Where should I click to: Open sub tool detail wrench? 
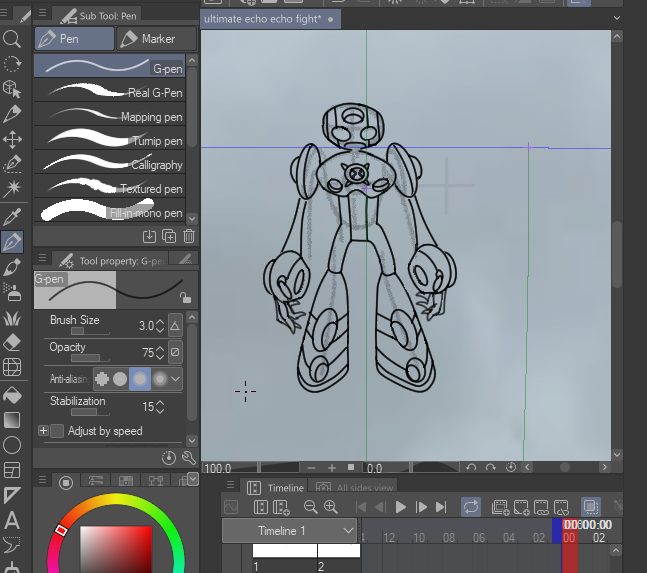coord(189,457)
